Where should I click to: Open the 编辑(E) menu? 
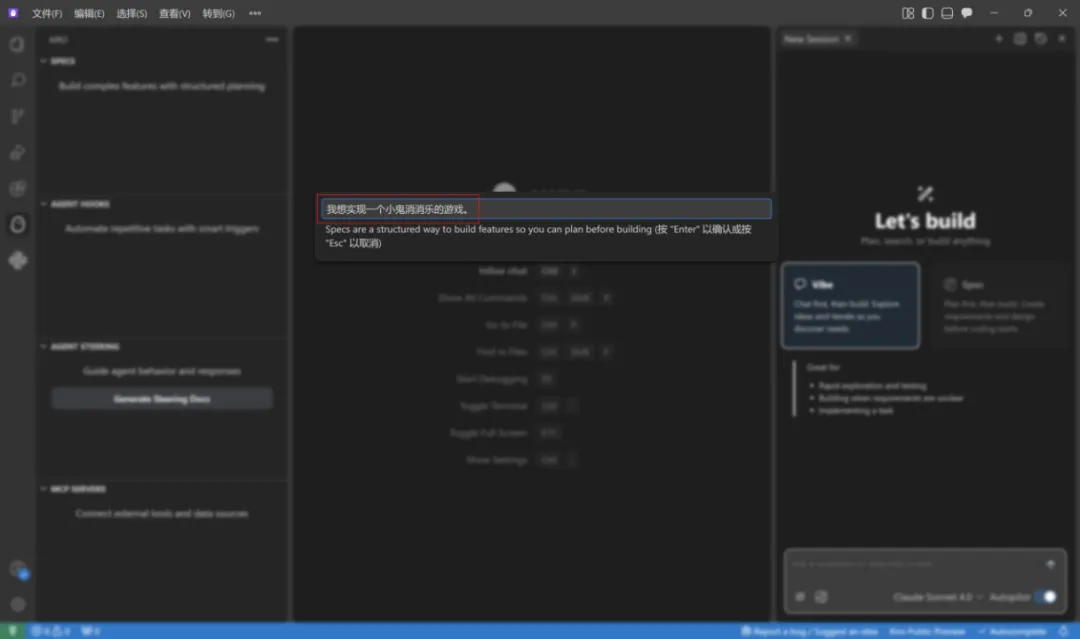pos(90,13)
